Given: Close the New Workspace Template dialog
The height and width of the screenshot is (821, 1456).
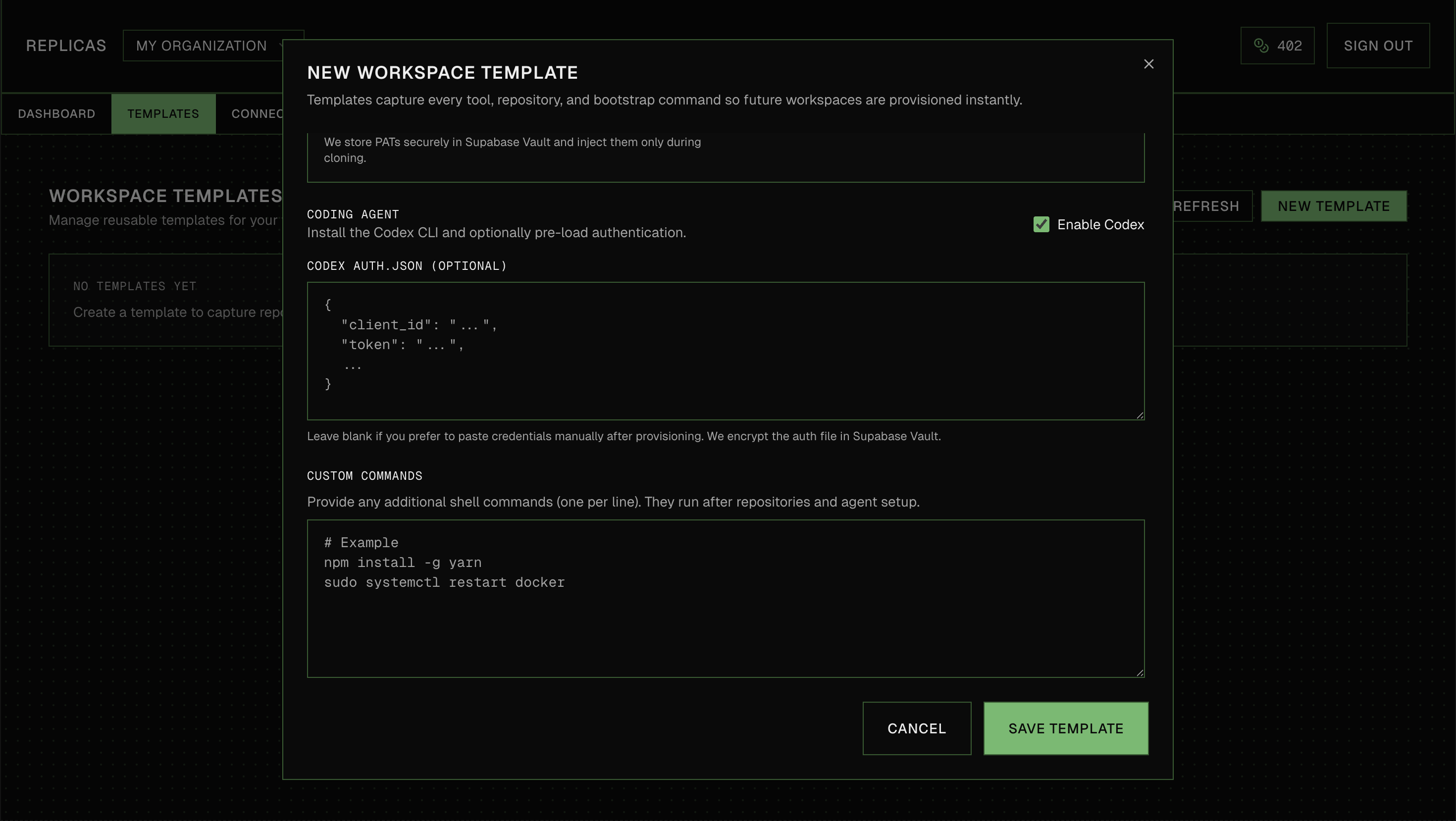Looking at the screenshot, I should pyautogui.click(x=1148, y=64).
